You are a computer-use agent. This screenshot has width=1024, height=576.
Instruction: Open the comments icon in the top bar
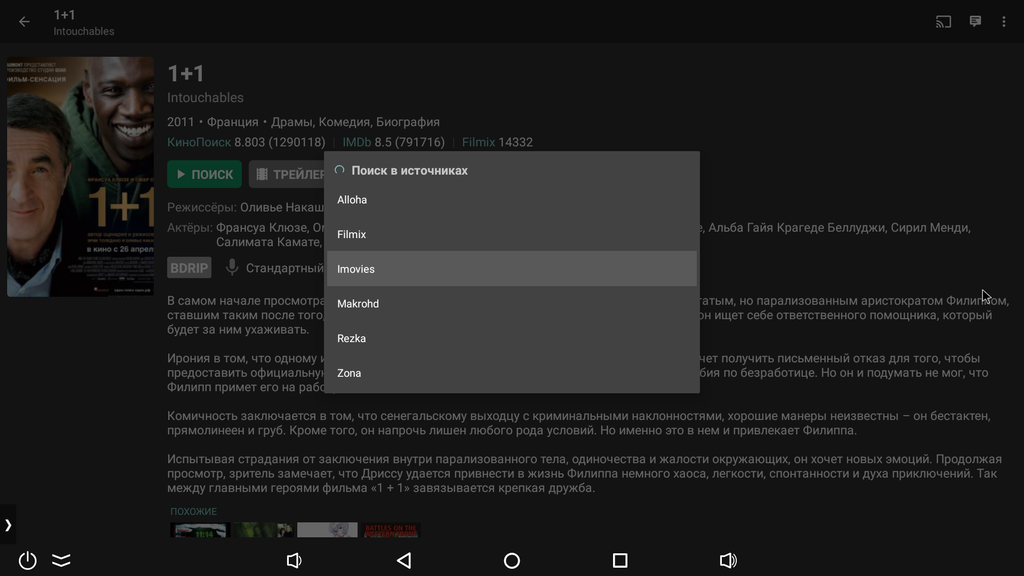click(x=975, y=22)
